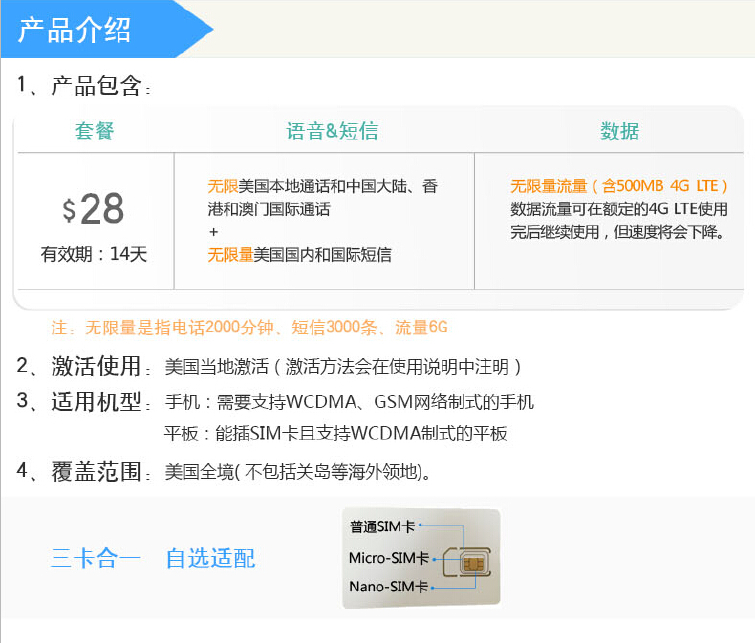Click the orange 无限量 before 美国国内和国际短信
Screen dimensions: 755x643
click(x=230, y=255)
